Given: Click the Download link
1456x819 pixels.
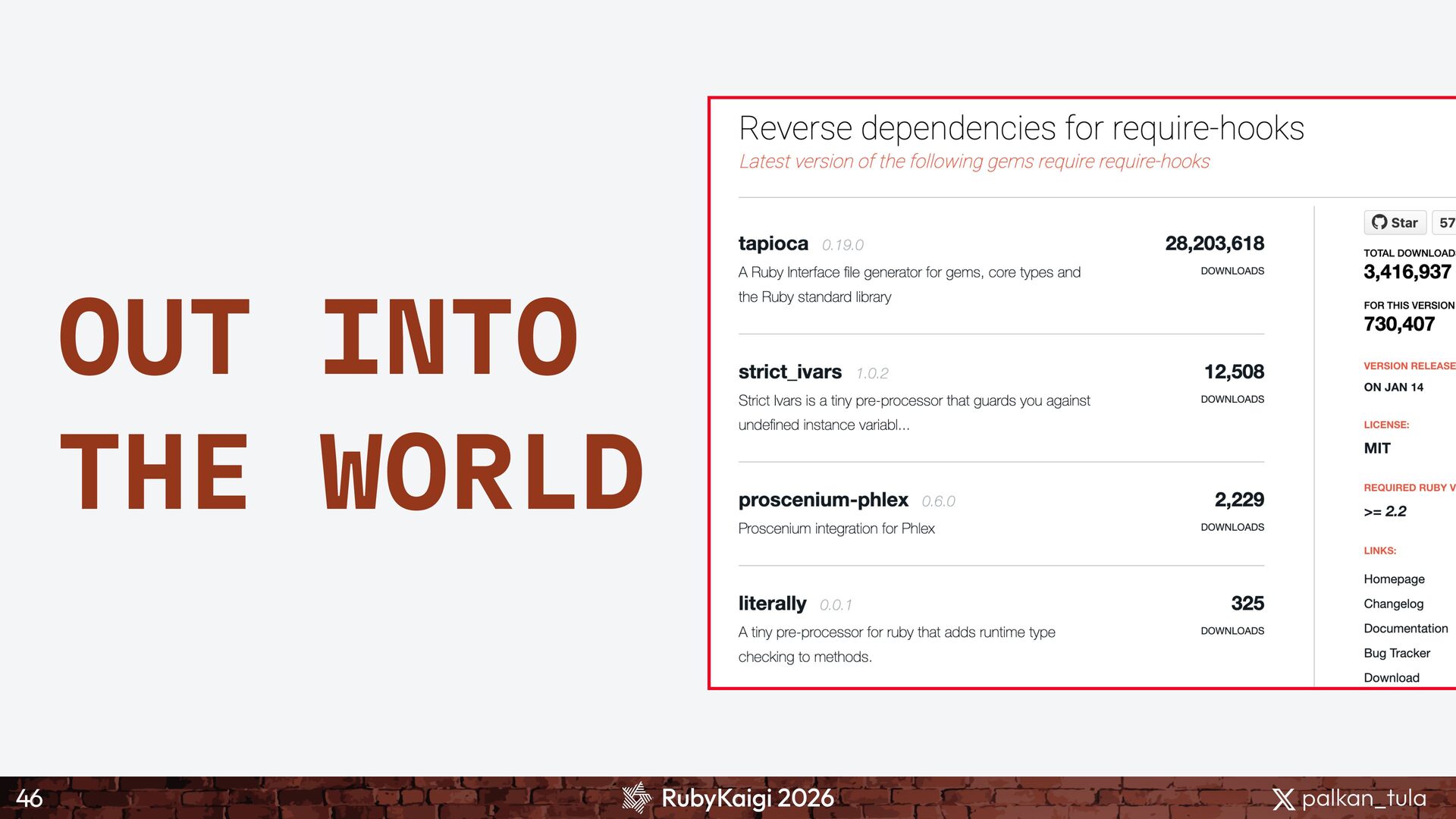Looking at the screenshot, I should click(x=1391, y=677).
